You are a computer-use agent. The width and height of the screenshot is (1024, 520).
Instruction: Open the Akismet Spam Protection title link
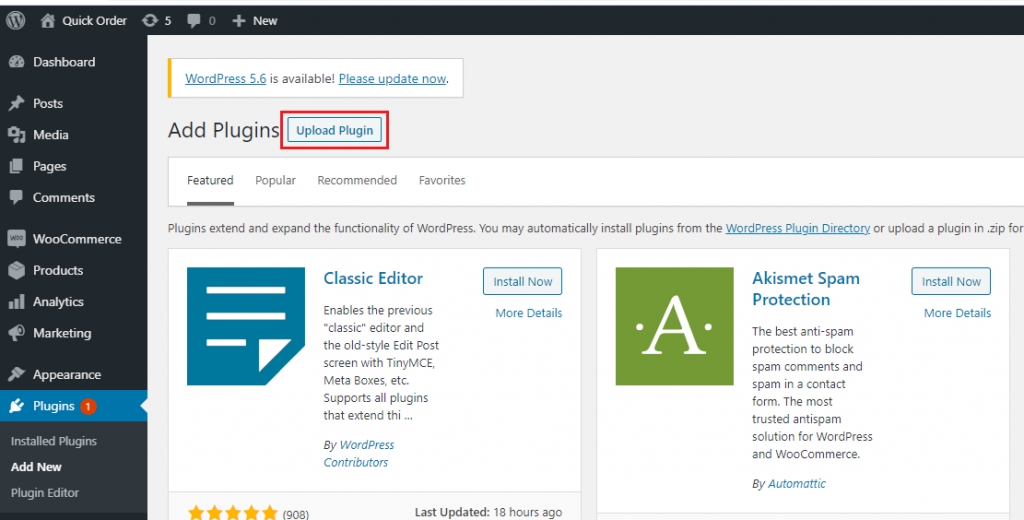click(x=805, y=289)
